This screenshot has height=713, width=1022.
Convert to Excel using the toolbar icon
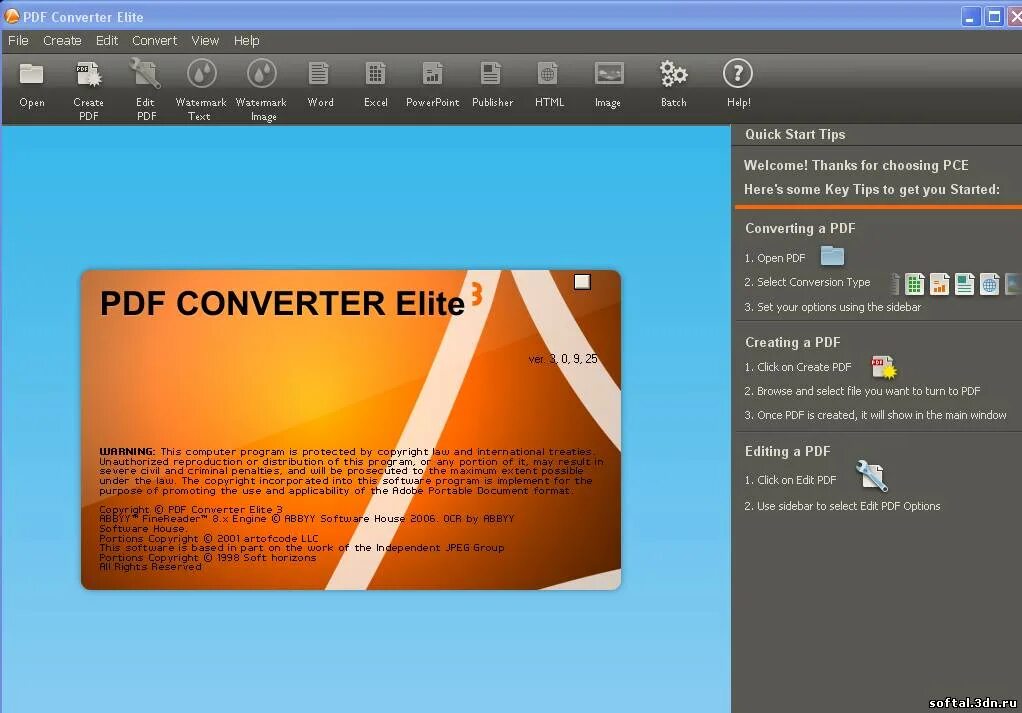375,74
